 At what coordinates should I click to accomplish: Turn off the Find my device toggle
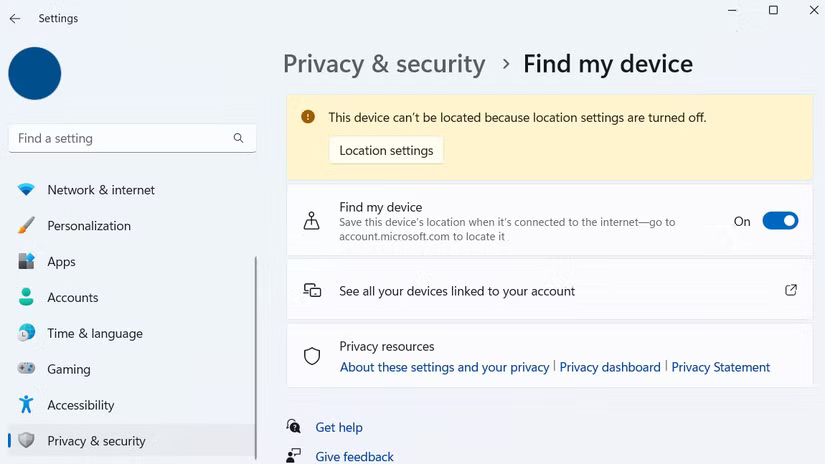tap(780, 221)
